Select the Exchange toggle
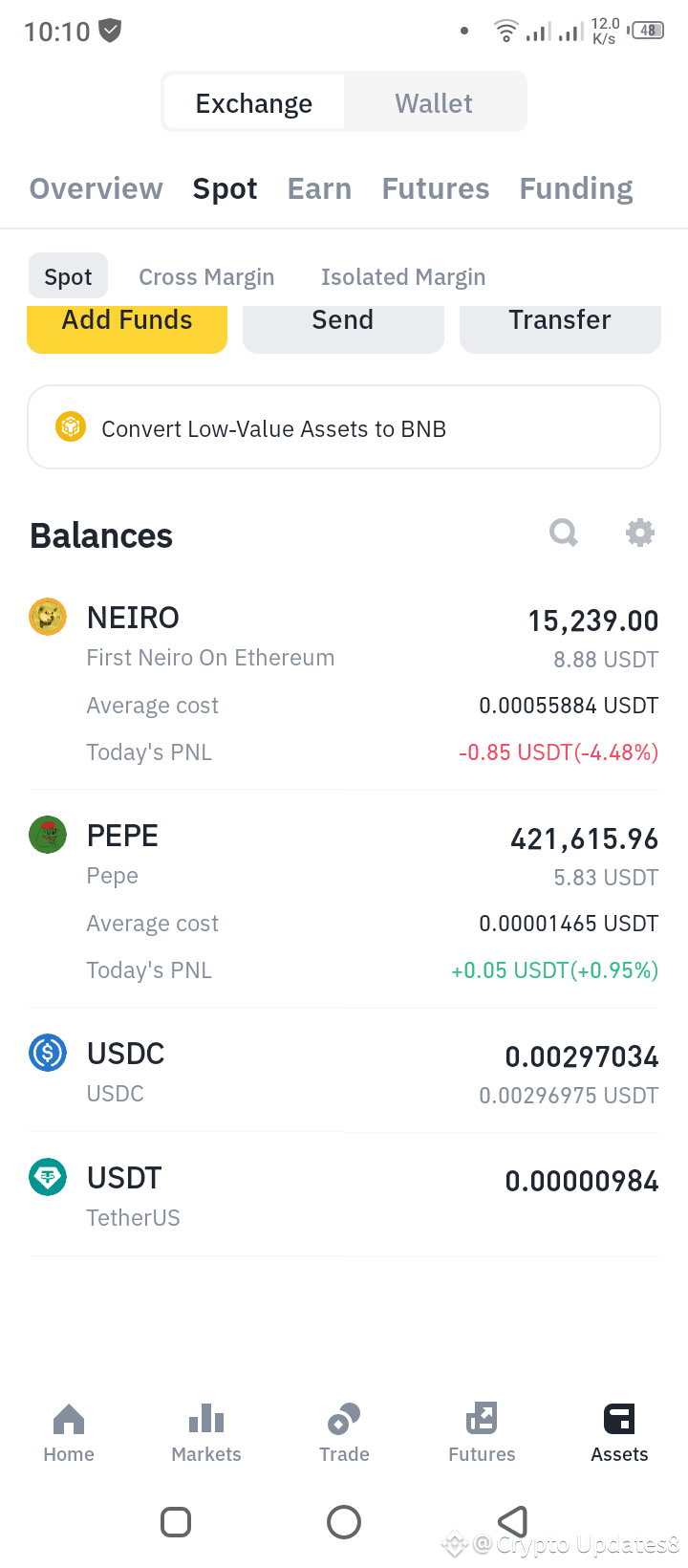 point(254,102)
